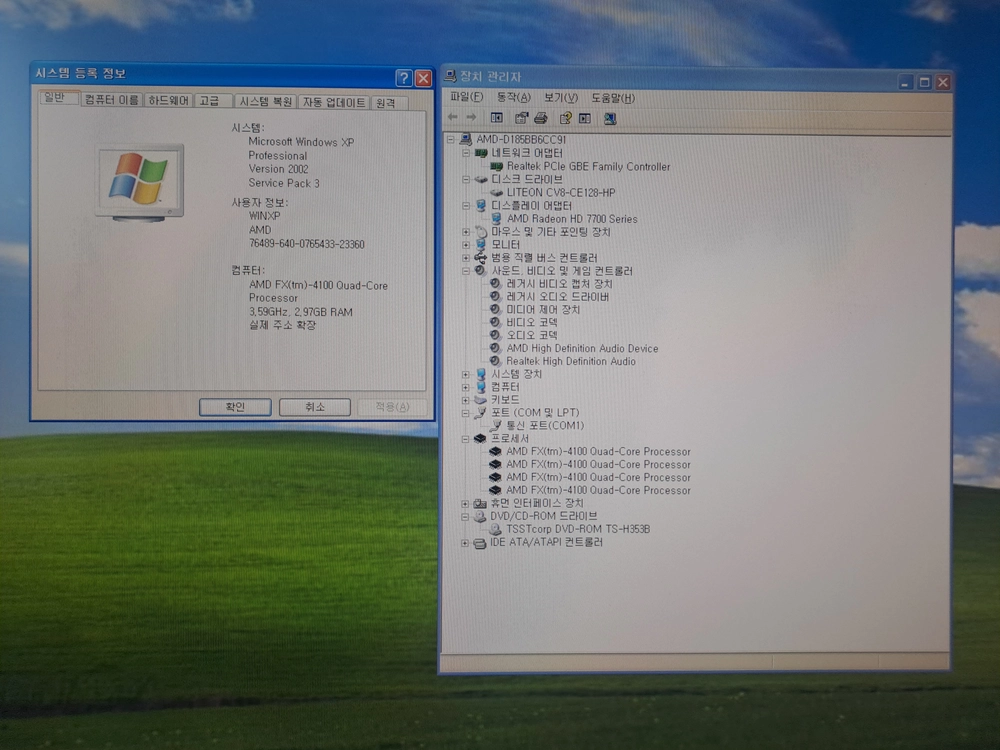This screenshot has width=1000, height=750.
Task: Click the speaker icon beside AMD High Definition Audio
Action: (495, 348)
